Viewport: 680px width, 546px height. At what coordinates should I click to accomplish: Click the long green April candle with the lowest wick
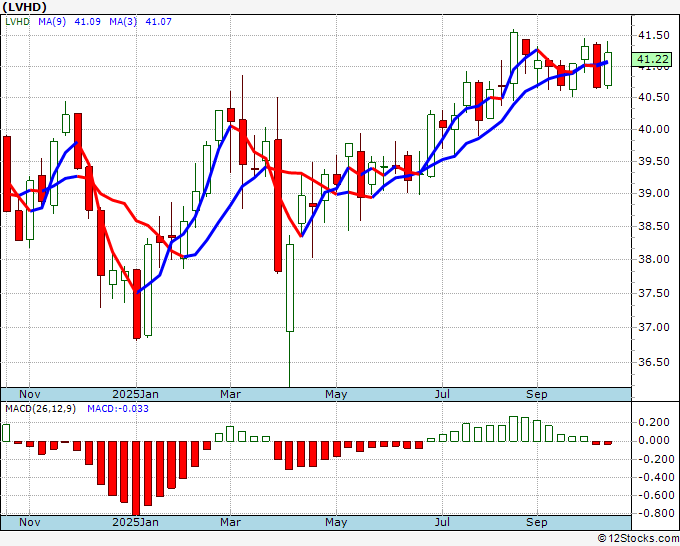coord(290,288)
